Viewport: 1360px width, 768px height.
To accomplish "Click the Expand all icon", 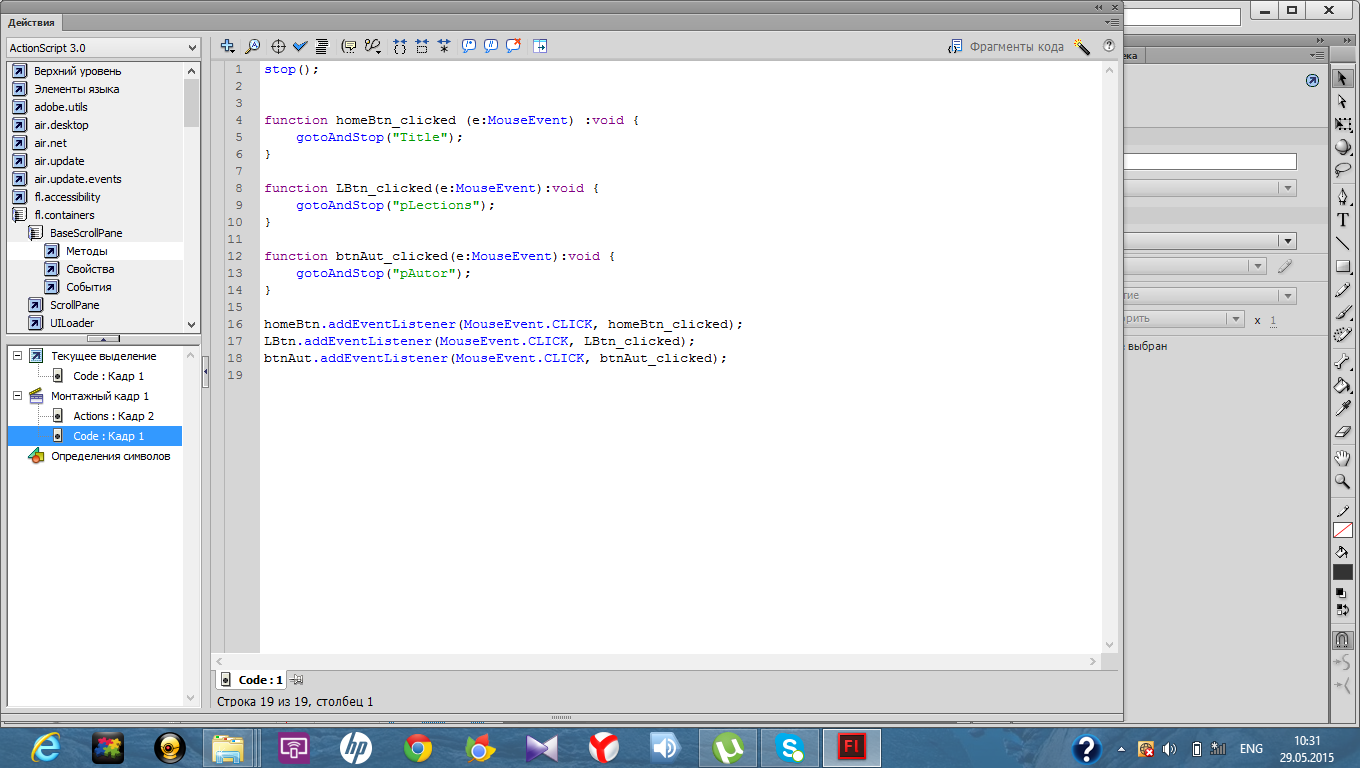I will pos(444,46).
